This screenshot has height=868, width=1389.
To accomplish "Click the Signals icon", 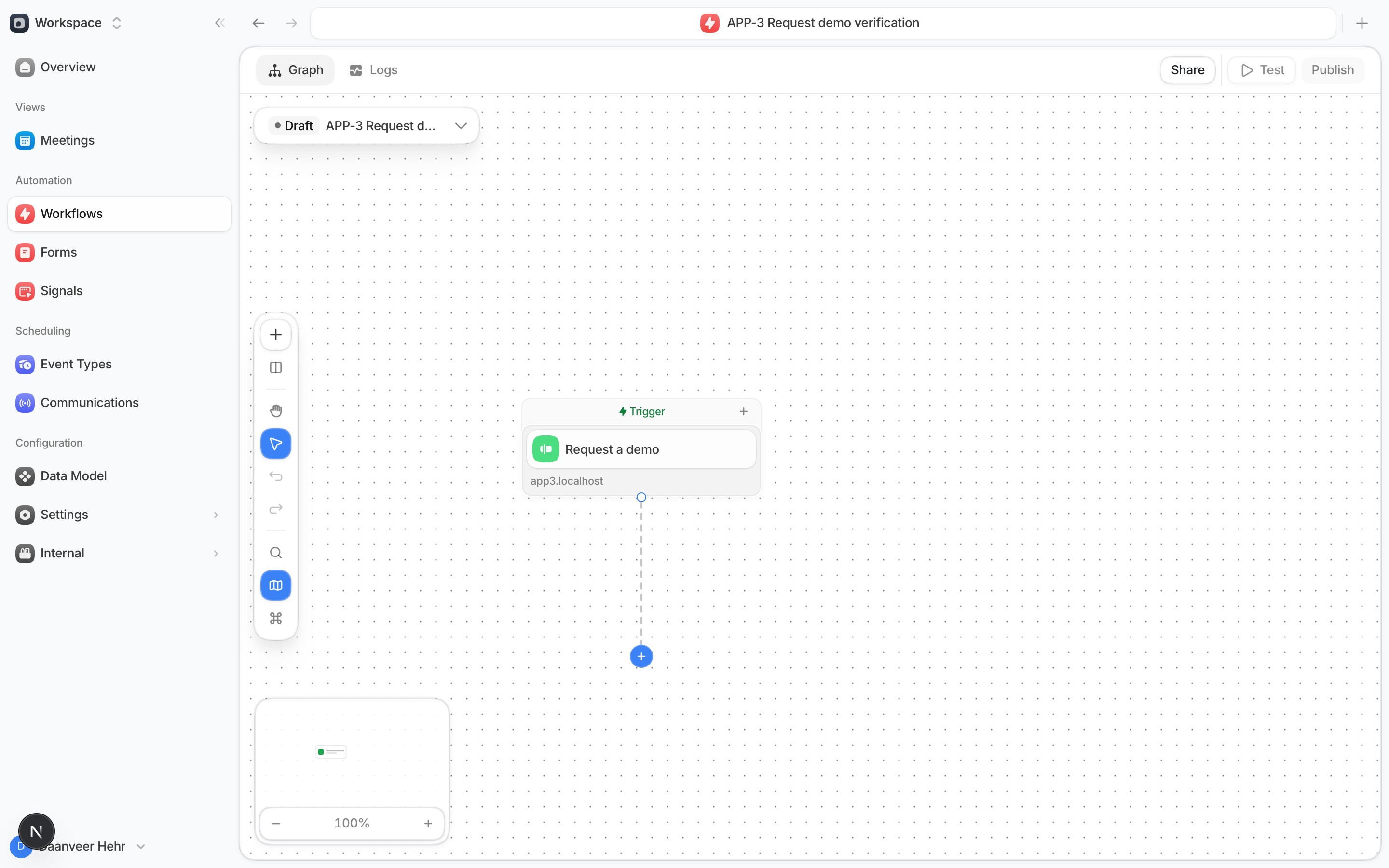I will (x=25, y=291).
